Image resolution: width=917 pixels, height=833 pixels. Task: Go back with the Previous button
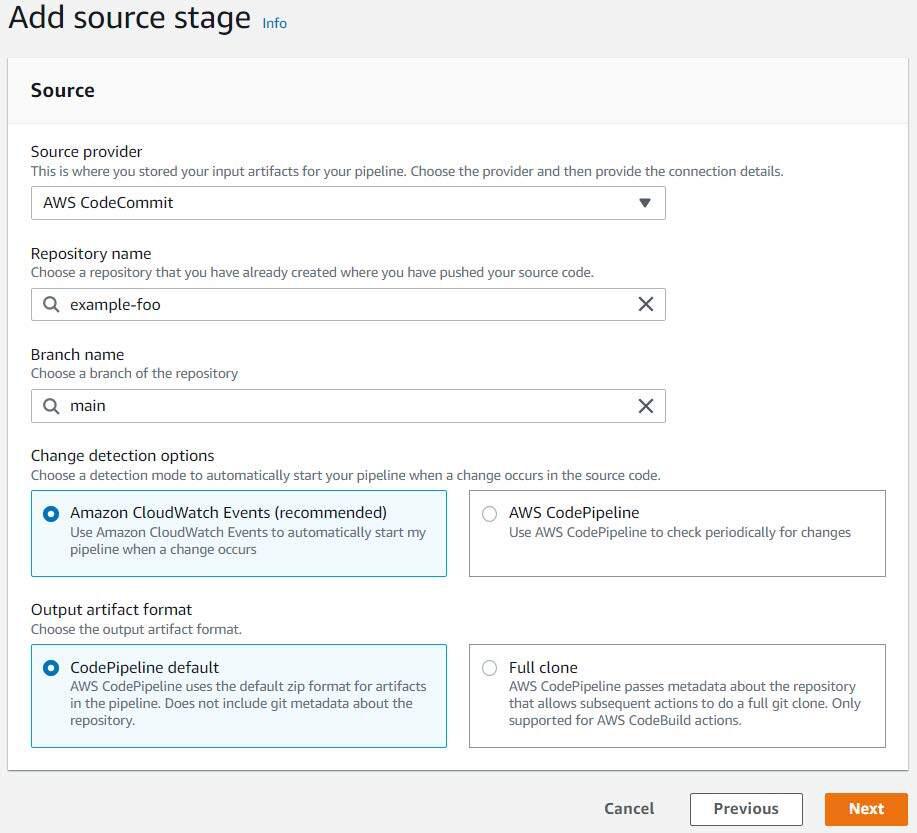point(746,809)
